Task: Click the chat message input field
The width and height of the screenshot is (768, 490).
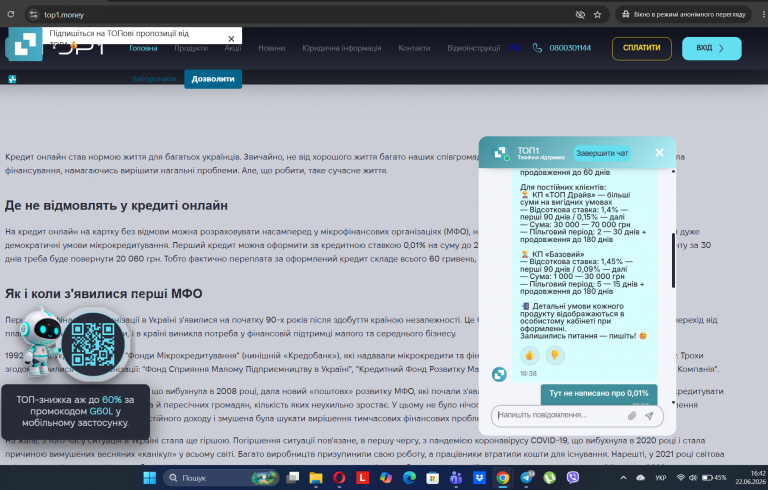Action: (x=560, y=415)
